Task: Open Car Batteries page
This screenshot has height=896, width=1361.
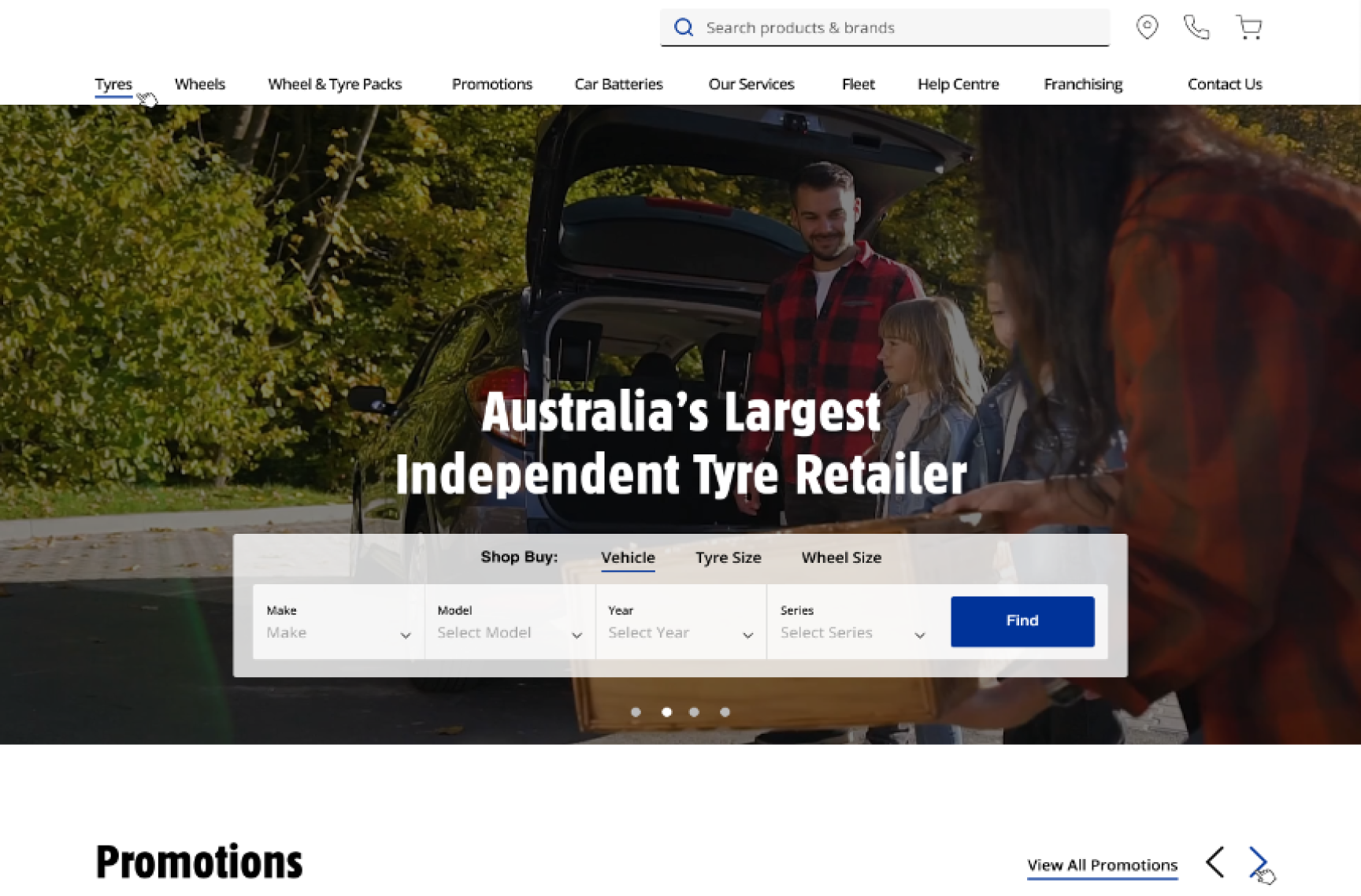Action: (x=619, y=84)
